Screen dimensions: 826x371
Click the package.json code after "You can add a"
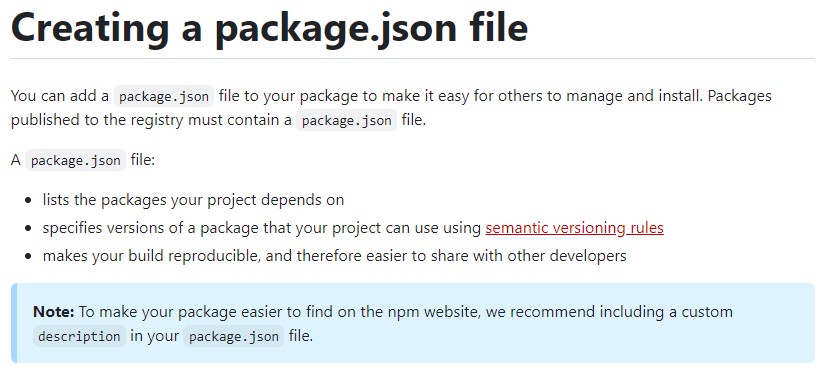[164, 96]
